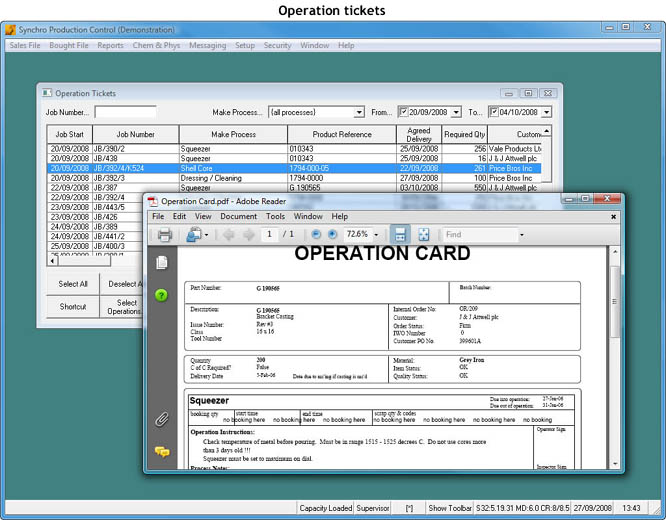Open the collaborate/share icon in Adobe Reader
The height and width of the screenshot is (520, 666).
coord(194,235)
